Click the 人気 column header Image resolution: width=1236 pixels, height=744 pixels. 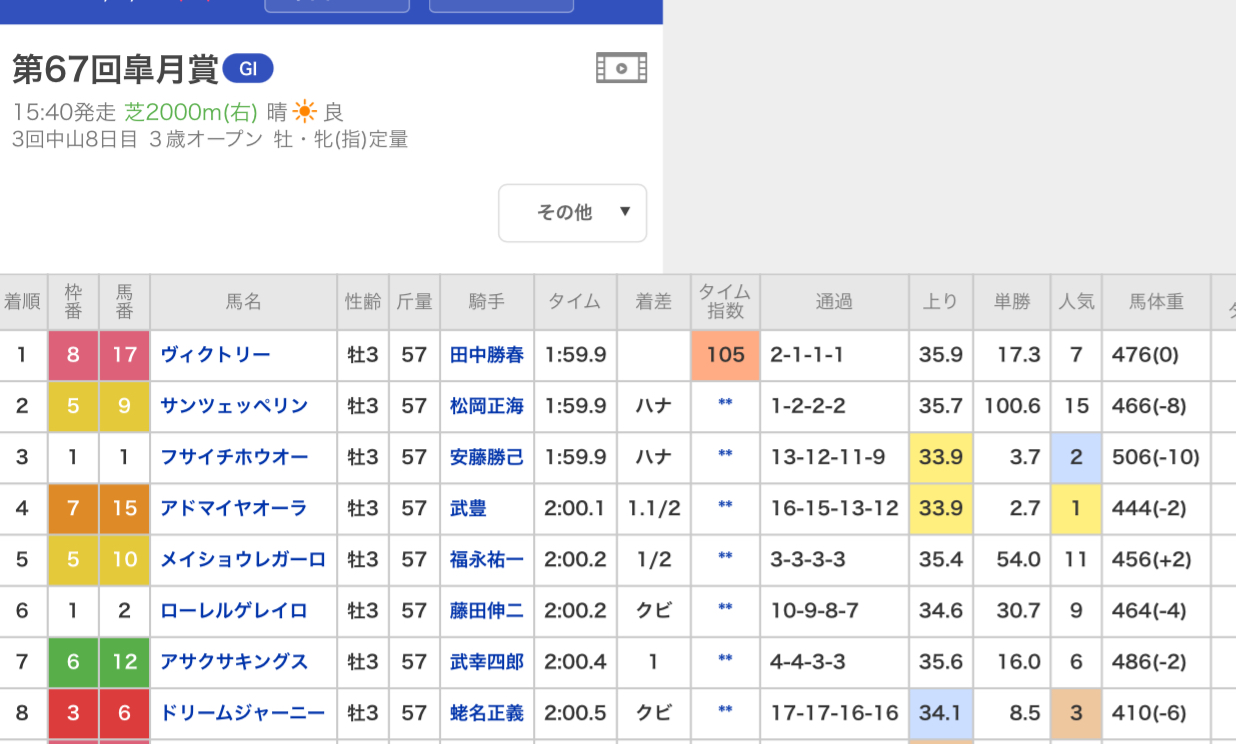click(x=1076, y=301)
